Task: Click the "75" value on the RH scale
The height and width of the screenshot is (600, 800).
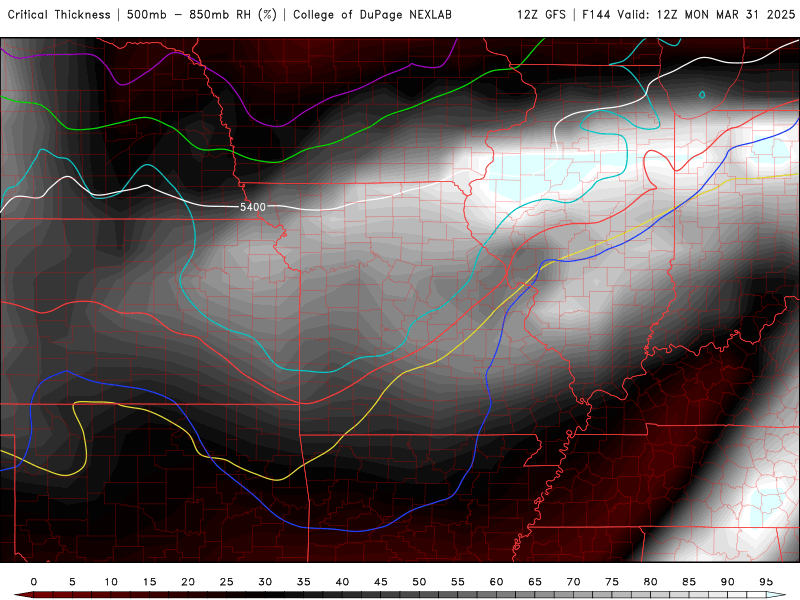Action: (612, 582)
